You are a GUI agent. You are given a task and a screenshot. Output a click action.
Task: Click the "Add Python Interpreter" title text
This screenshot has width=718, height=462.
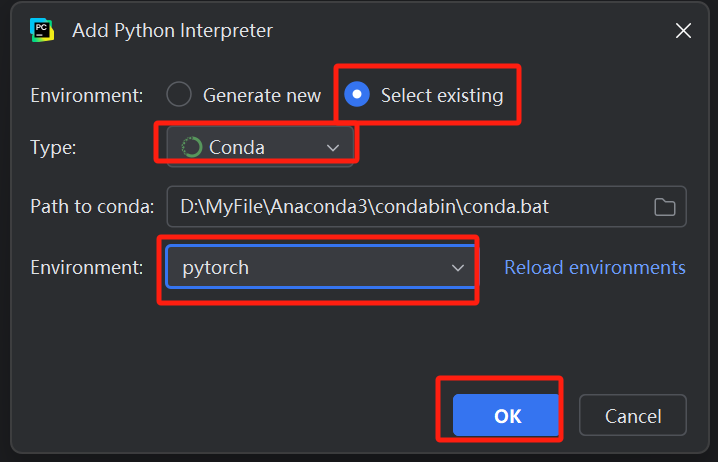tap(172, 31)
